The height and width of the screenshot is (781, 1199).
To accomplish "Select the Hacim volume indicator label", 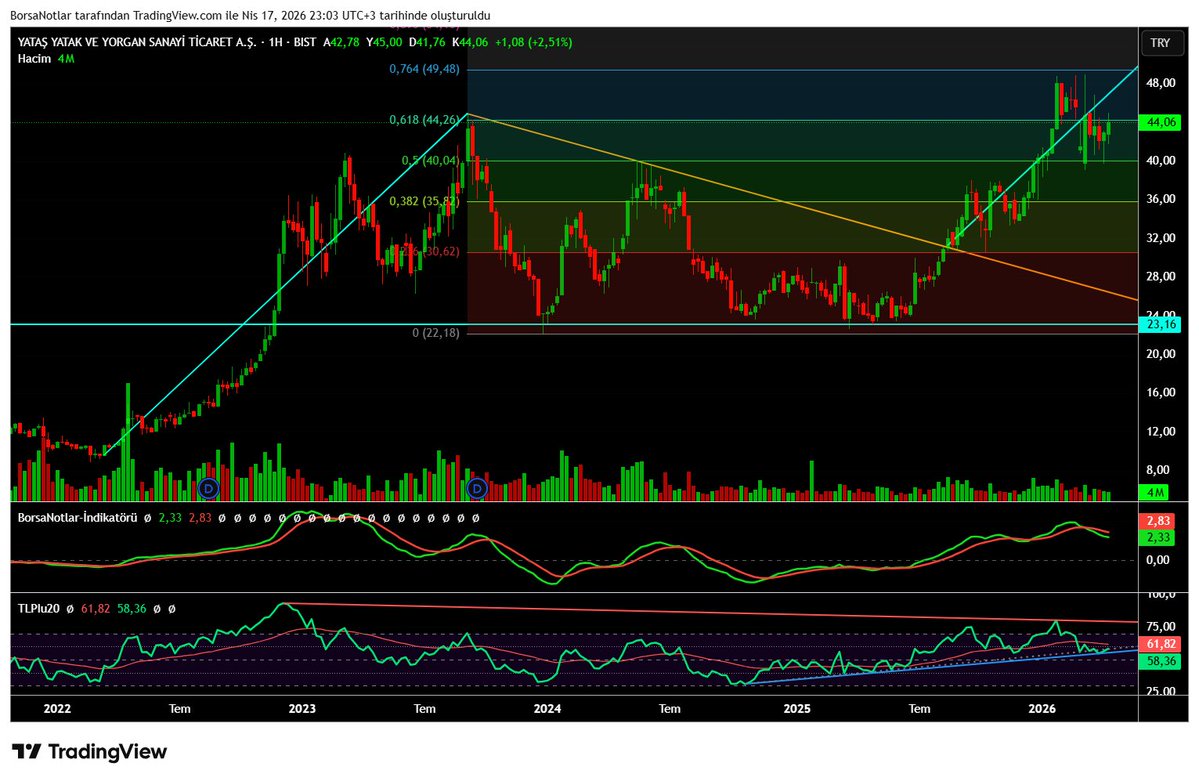I will click(34, 59).
